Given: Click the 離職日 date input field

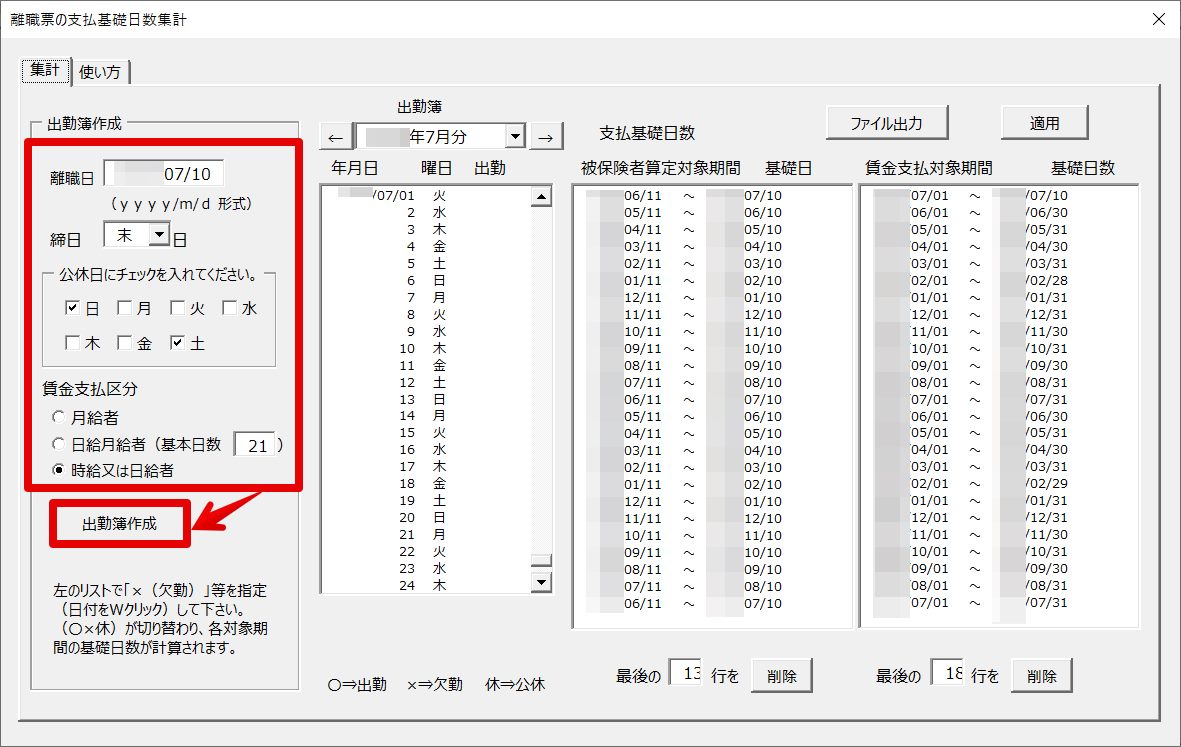Looking at the screenshot, I should tap(165, 174).
